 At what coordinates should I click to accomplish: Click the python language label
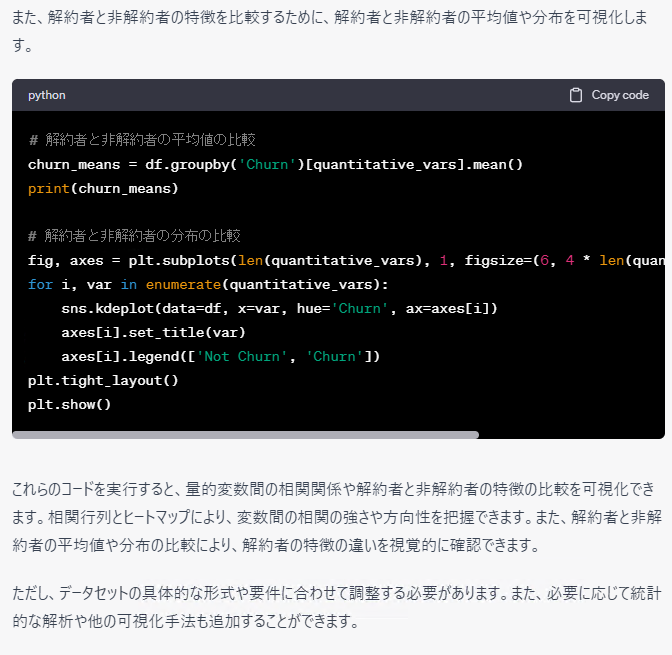tap(47, 95)
